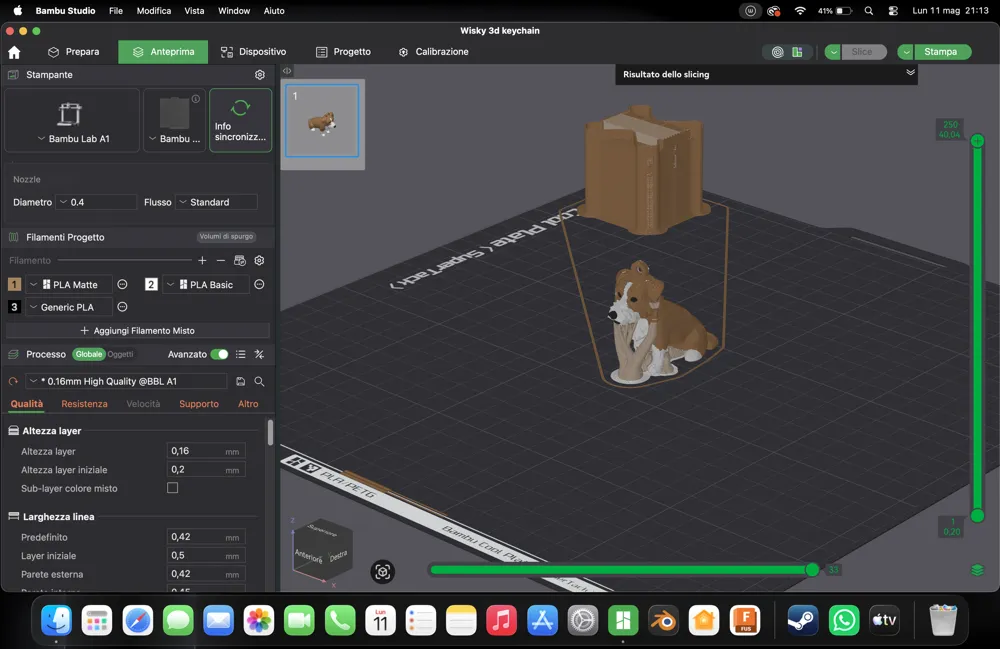Screen dimensions: 1000x649
Task: Reset modified process preset arrow icon
Action: [13, 381]
